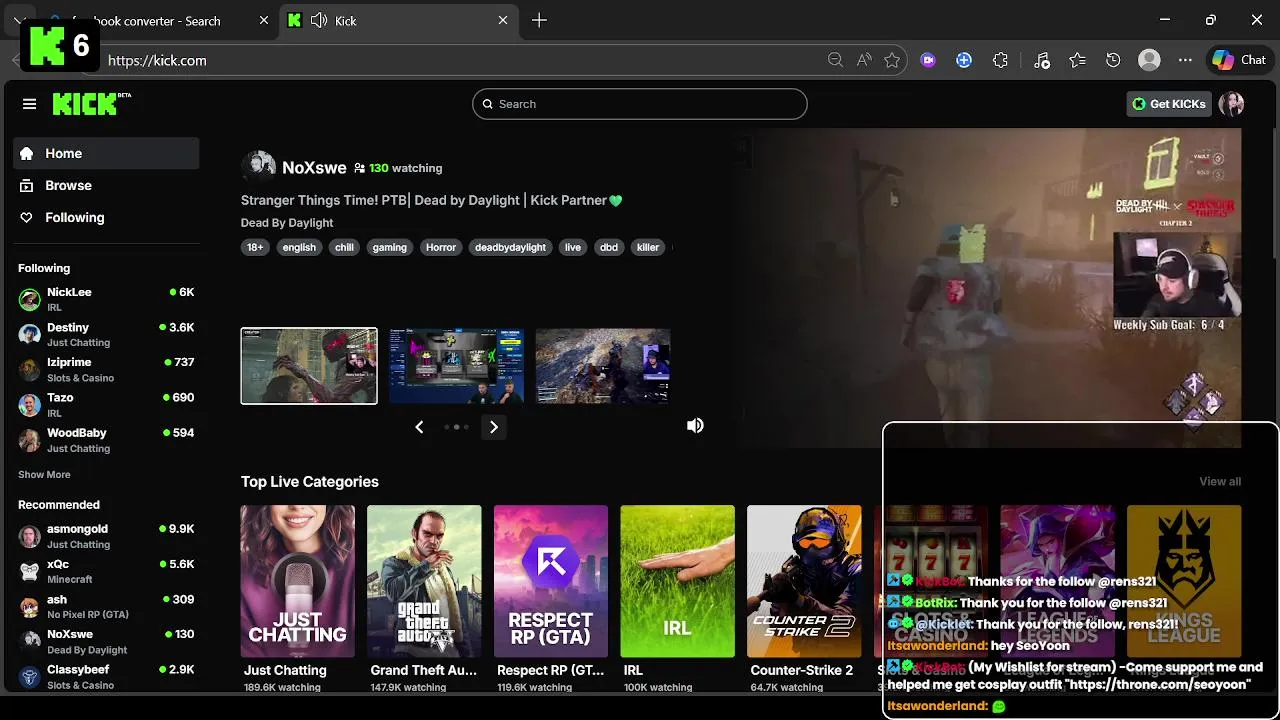Click the deadbydaylight stream tag
Viewport: 1280px width, 720px height.
coord(510,247)
